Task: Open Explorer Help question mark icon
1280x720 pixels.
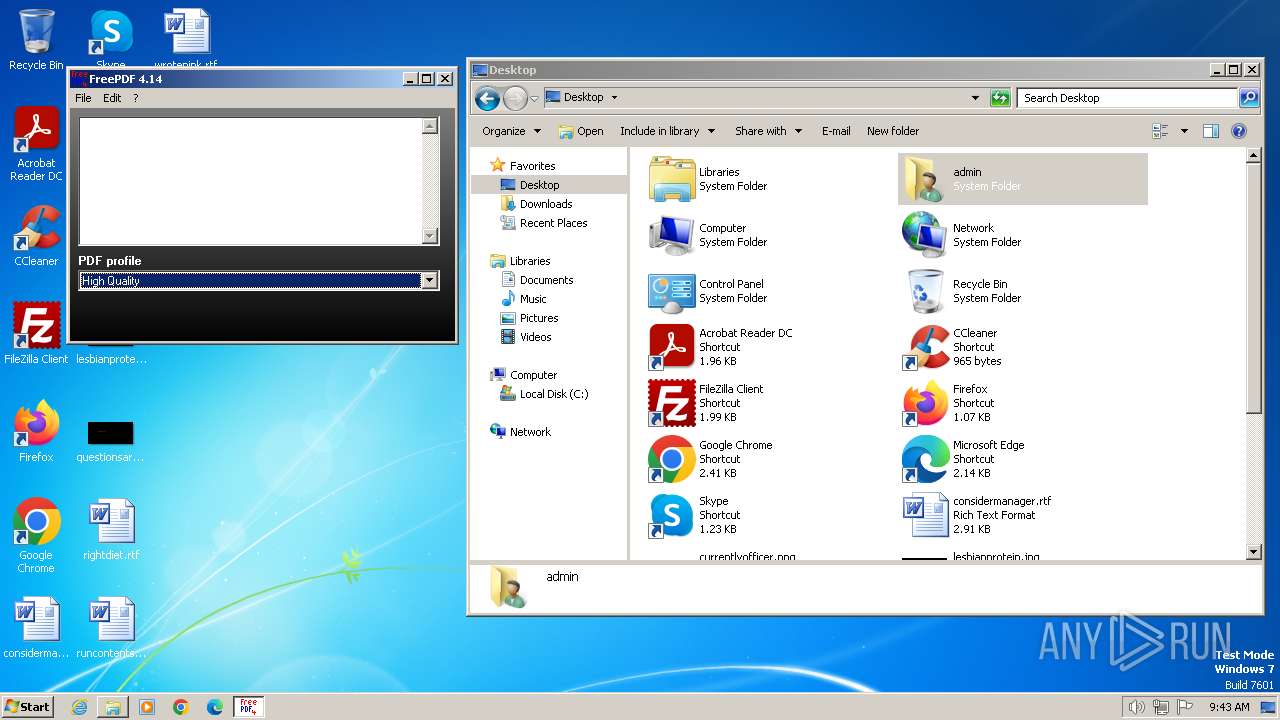Action: (1239, 131)
